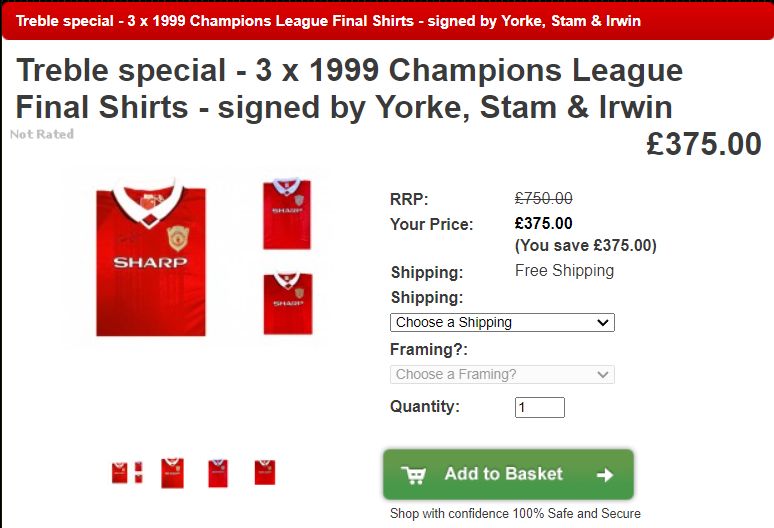The height and width of the screenshot is (528, 774).
Task: Open the Choose a Shipping dropdown
Action: click(501, 322)
